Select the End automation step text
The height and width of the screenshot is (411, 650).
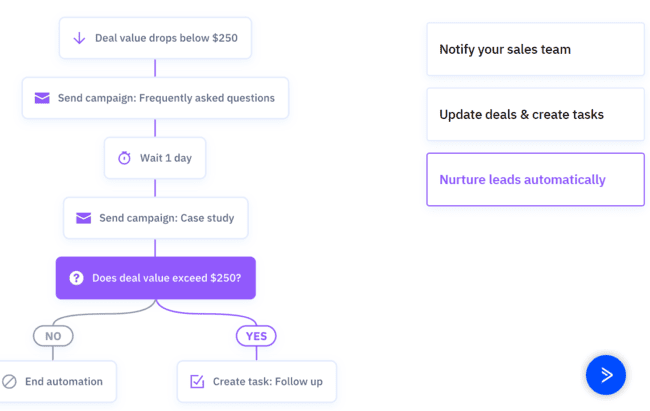pyautogui.click(x=64, y=381)
